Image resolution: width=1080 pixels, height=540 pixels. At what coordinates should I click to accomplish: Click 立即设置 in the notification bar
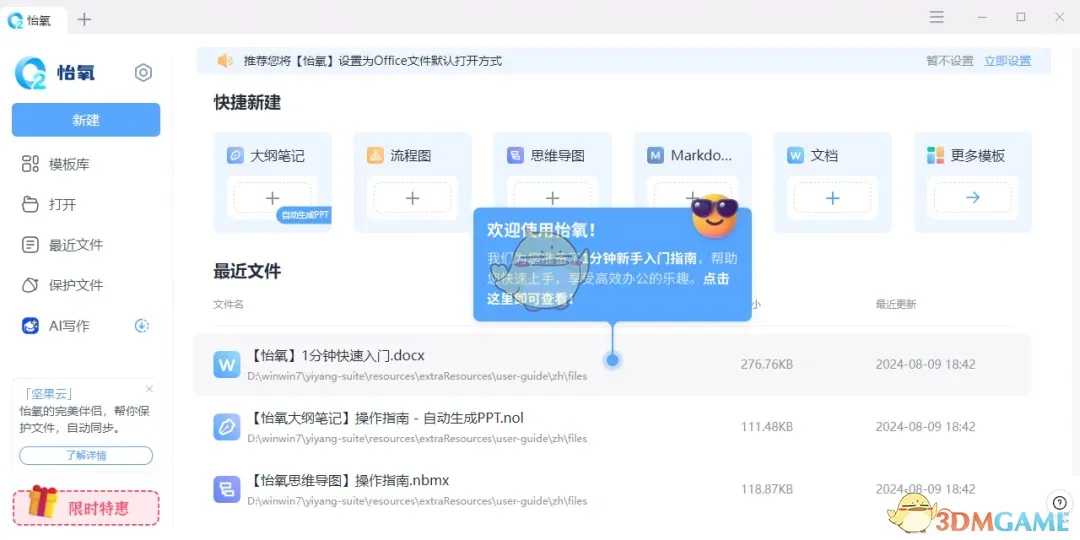1007,61
